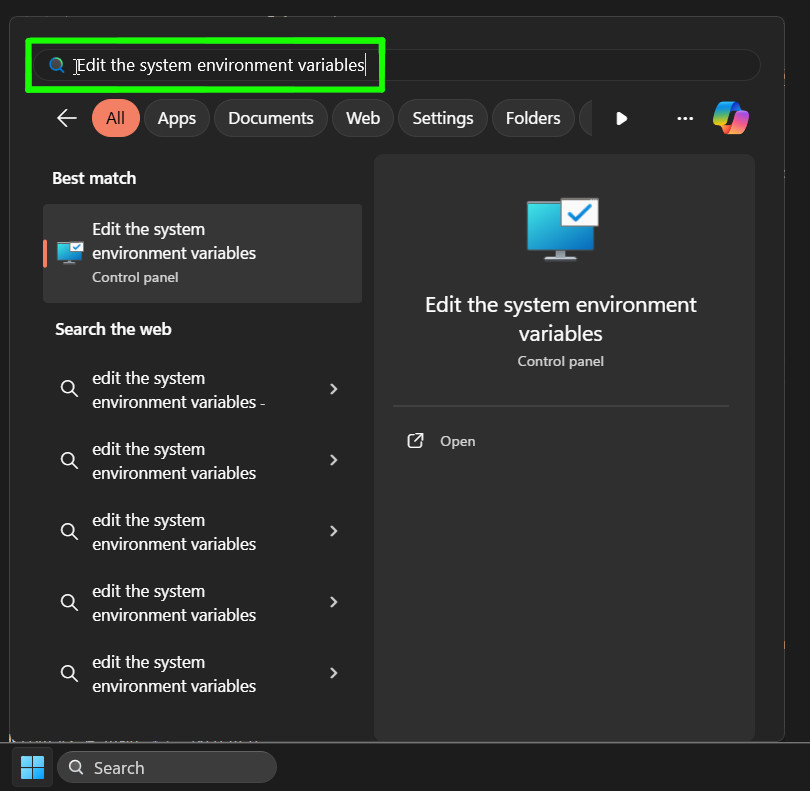810x791 pixels.
Task: Click magnifier icon of first web suggestion
Action: point(69,390)
